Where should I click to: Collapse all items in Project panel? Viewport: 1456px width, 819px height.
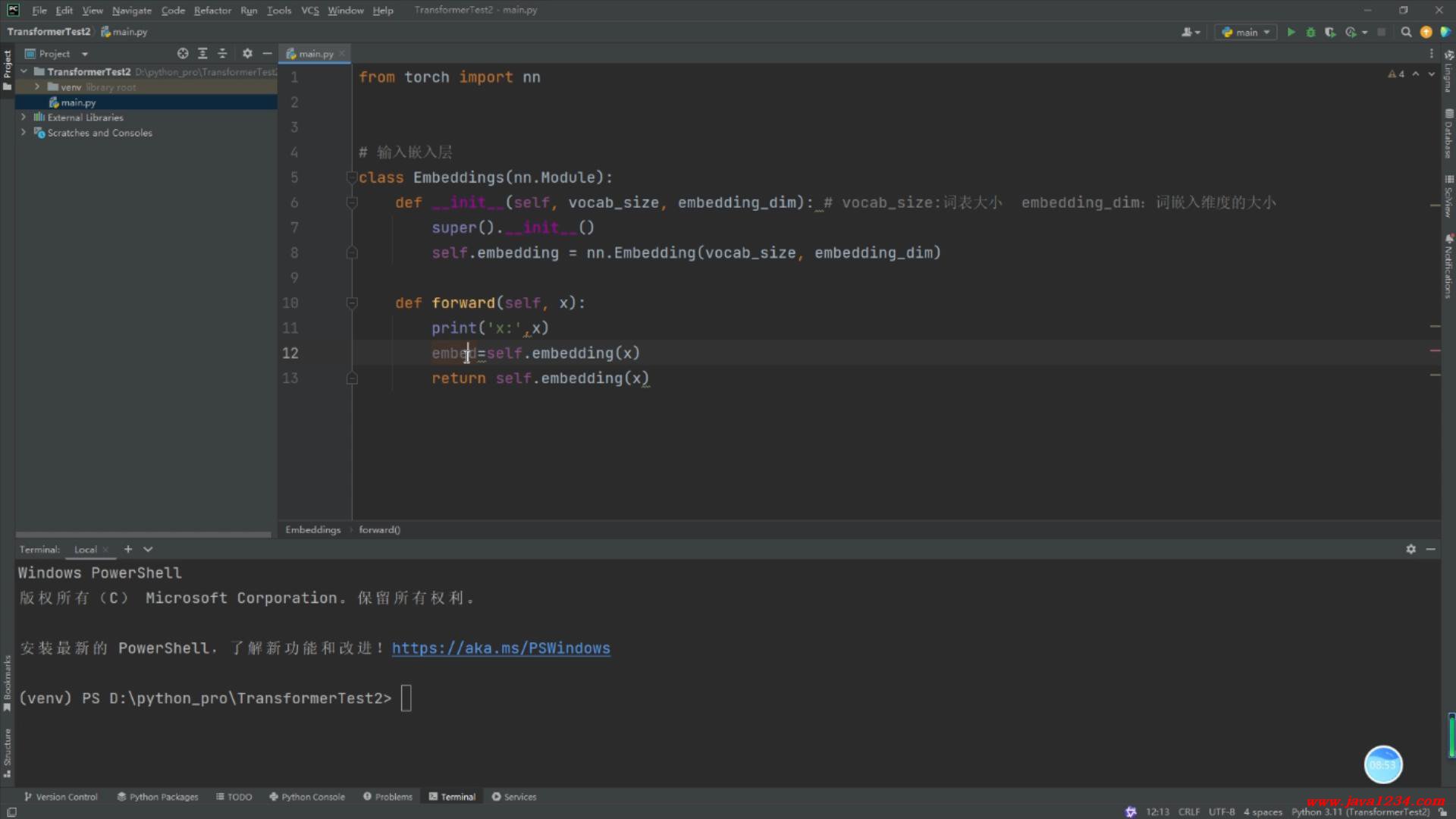click(222, 54)
